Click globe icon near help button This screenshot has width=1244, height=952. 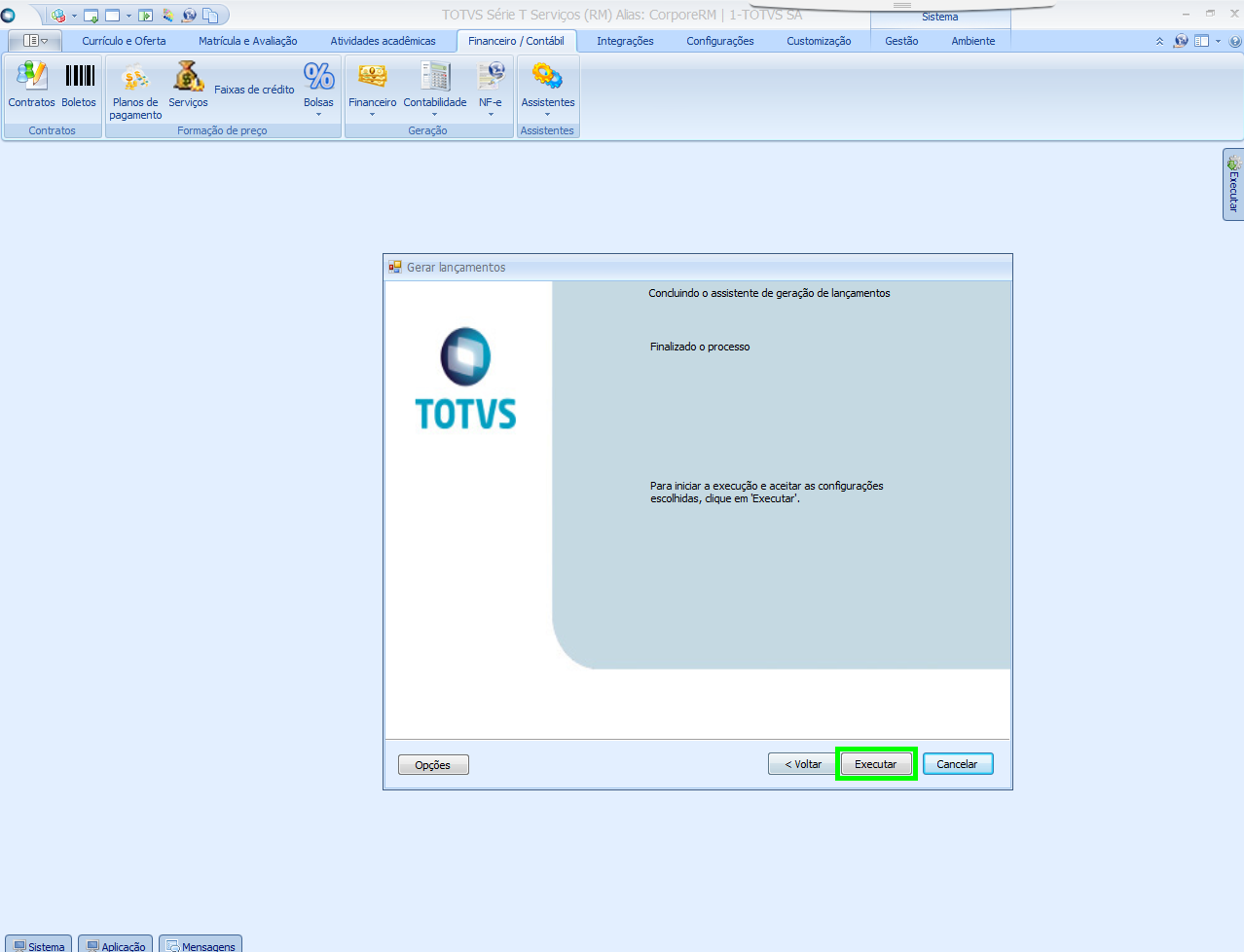[x=1181, y=41]
